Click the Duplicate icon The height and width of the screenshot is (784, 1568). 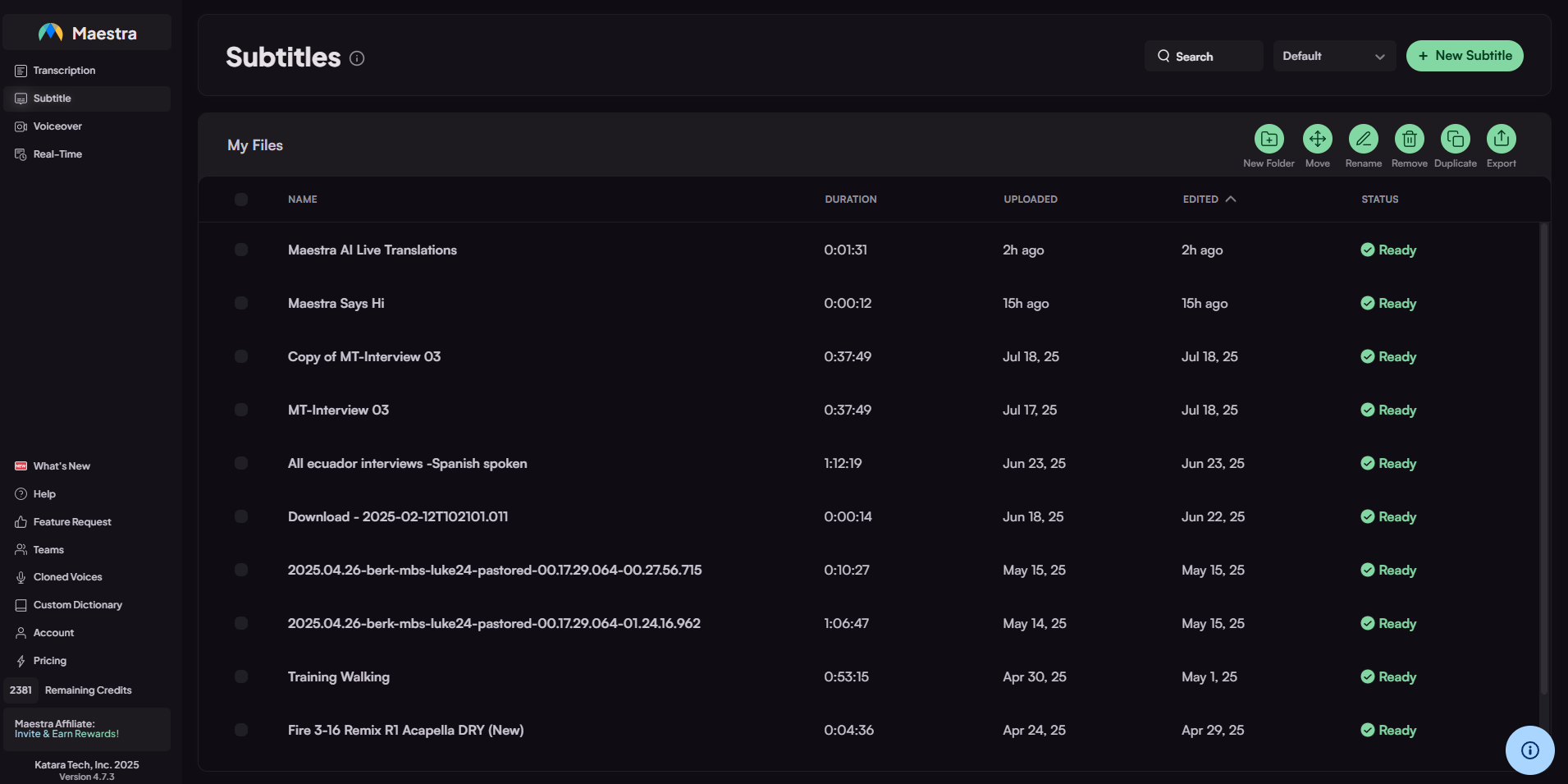(1455, 139)
